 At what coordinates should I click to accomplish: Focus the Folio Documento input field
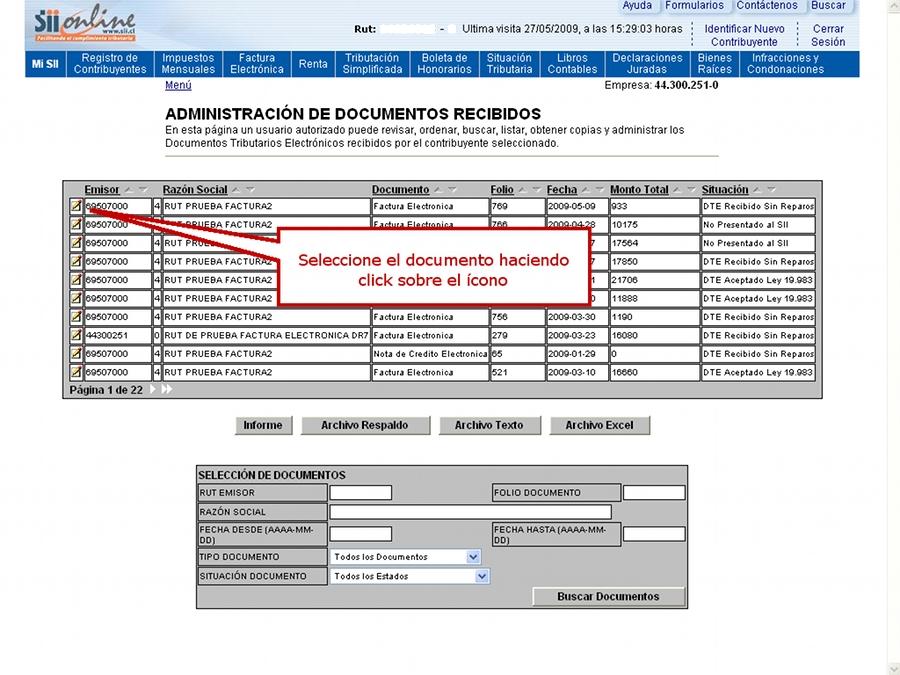(654, 492)
